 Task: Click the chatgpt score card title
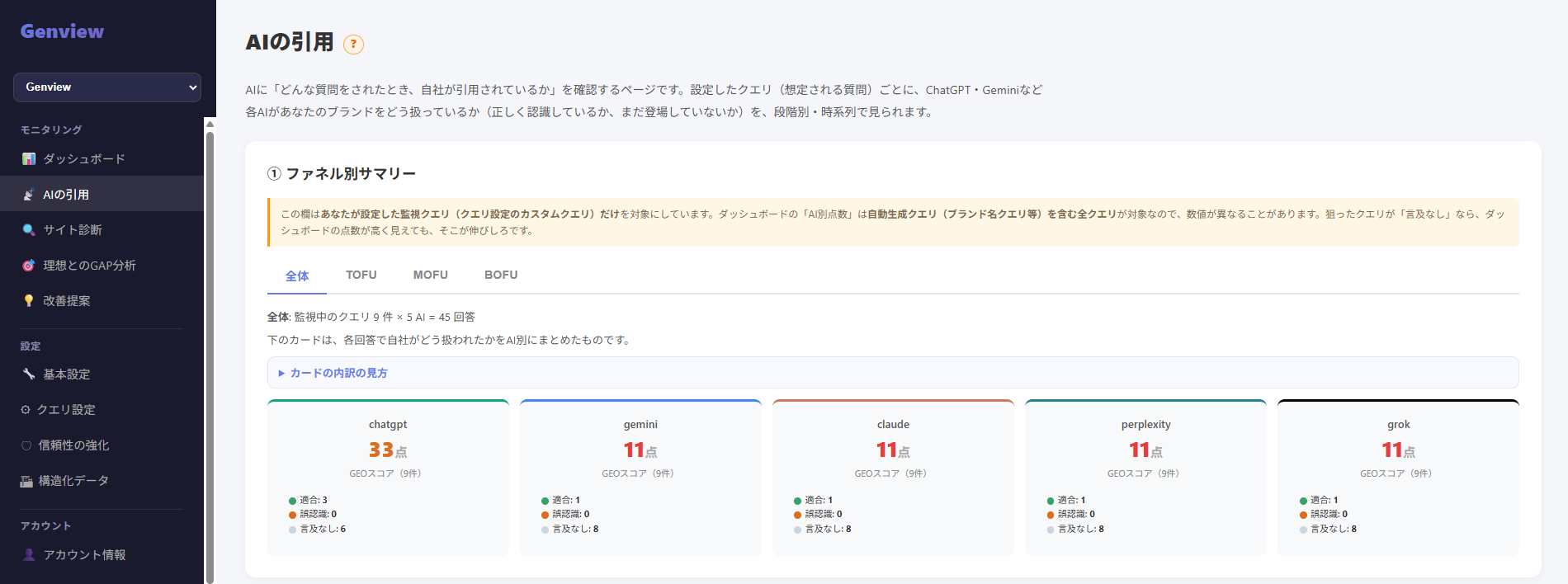coord(388,424)
